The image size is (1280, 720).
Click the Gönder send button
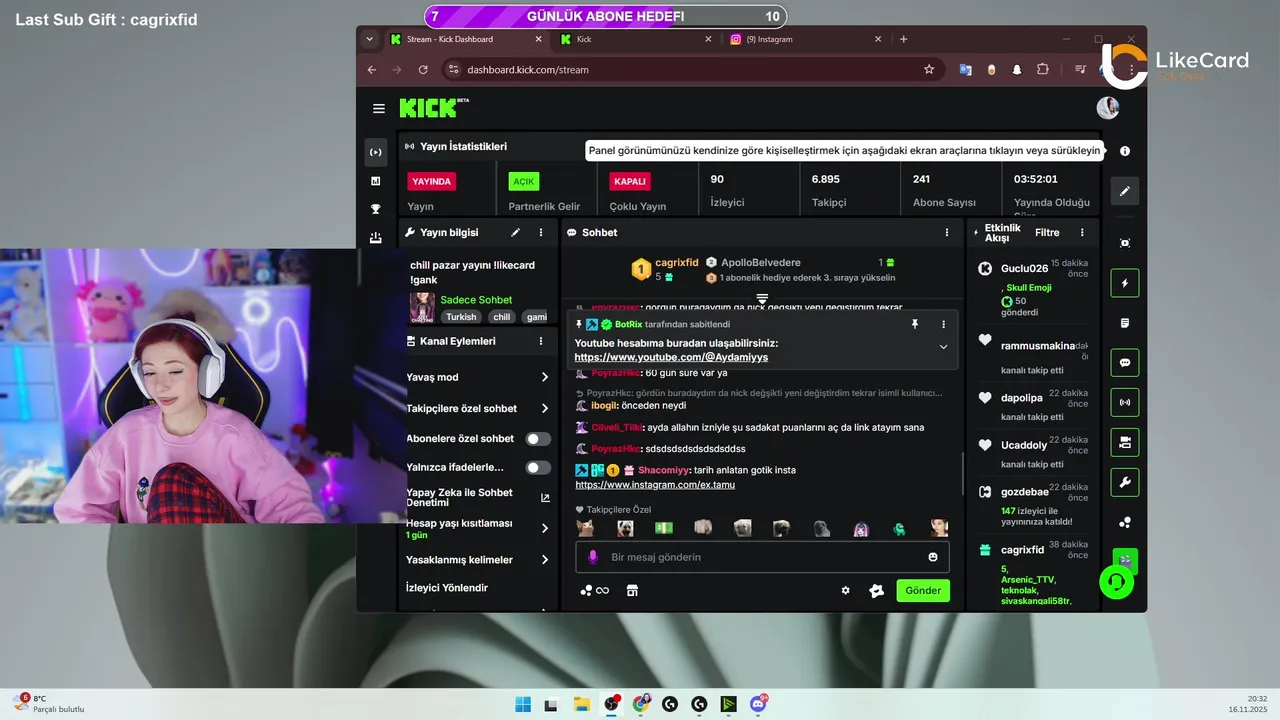(923, 590)
